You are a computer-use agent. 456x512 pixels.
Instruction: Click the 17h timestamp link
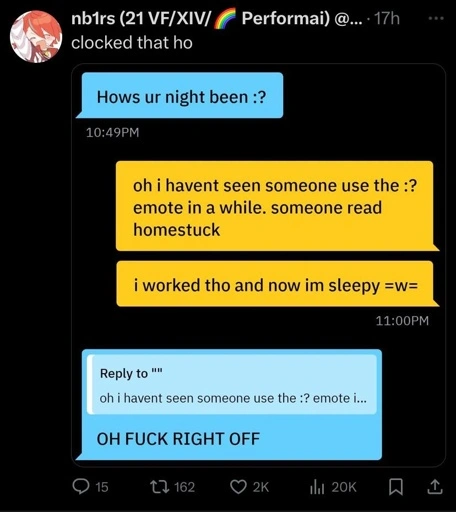pyautogui.click(x=387, y=18)
